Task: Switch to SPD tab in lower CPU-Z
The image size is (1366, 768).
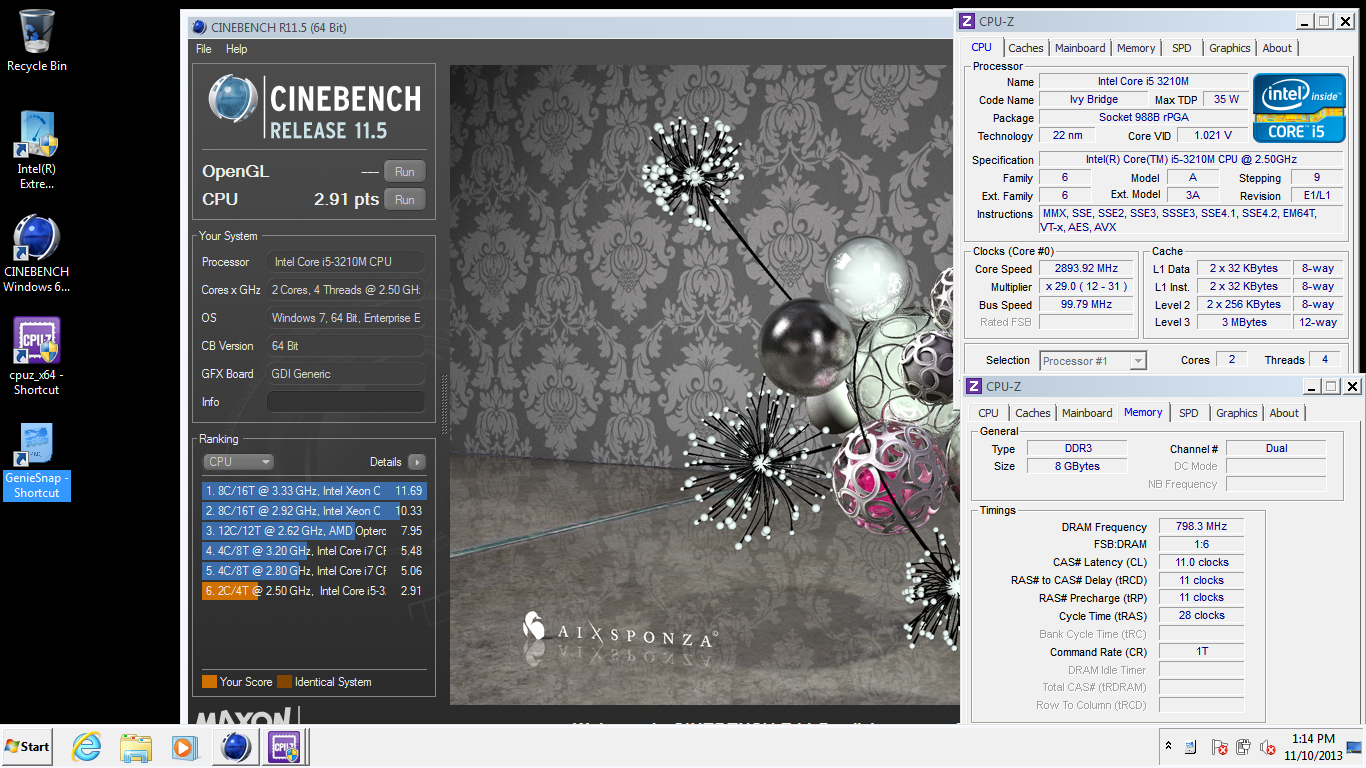Action: (1188, 413)
